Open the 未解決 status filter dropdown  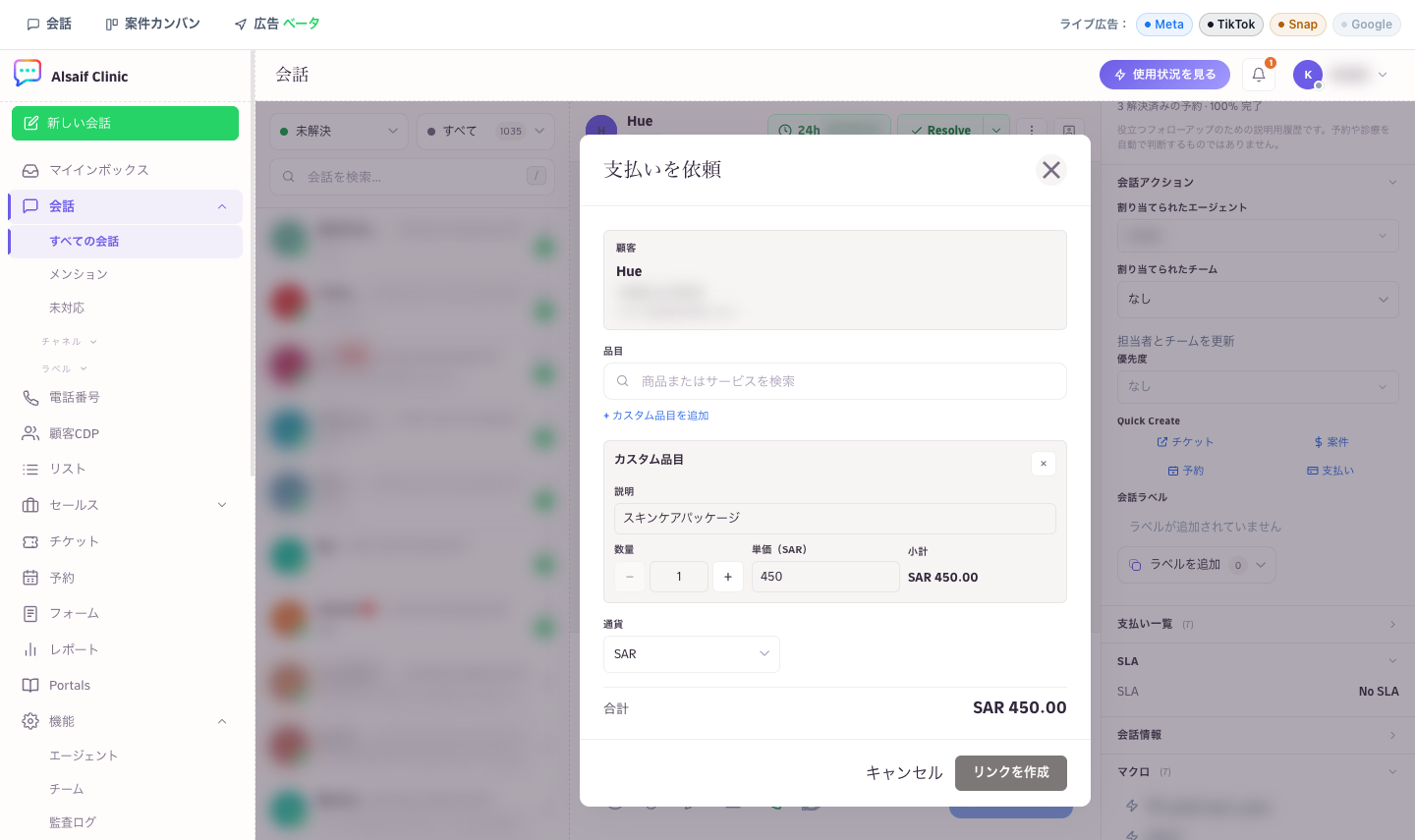(339, 131)
